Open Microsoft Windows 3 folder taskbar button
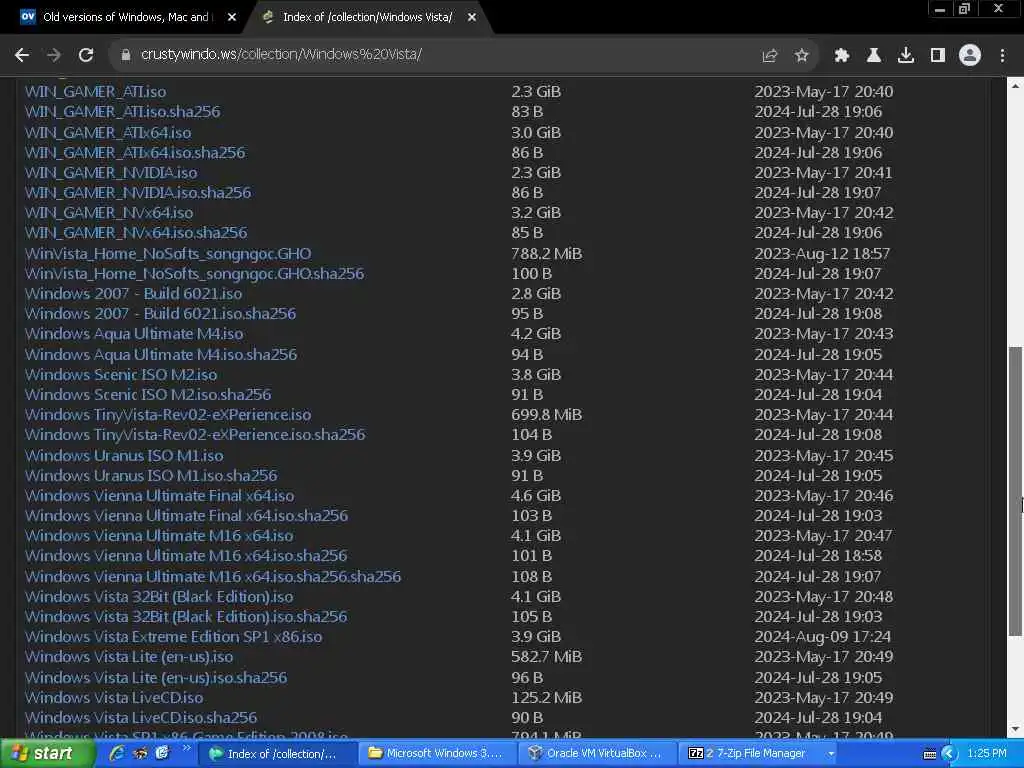This screenshot has height=768, width=1024. (x=438, y=754)
